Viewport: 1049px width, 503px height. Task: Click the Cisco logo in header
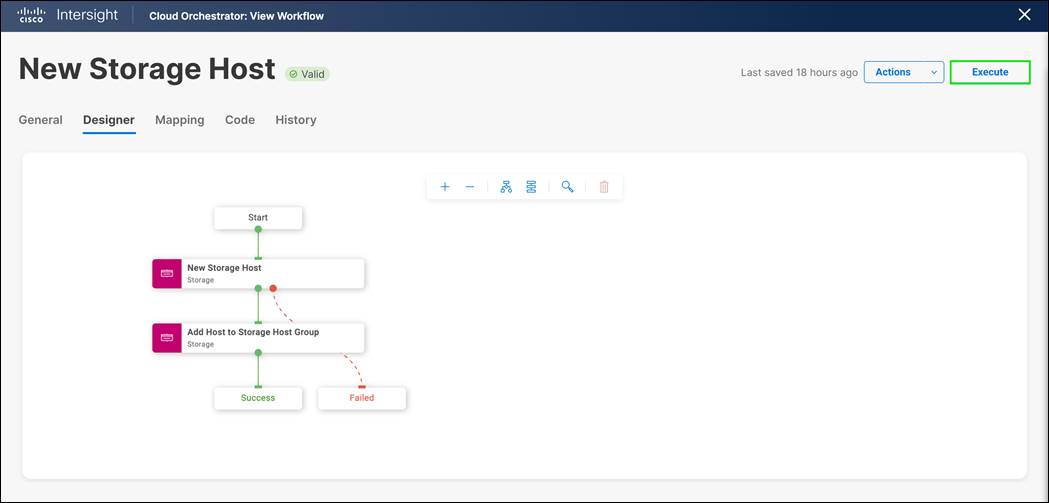point(31,15)
